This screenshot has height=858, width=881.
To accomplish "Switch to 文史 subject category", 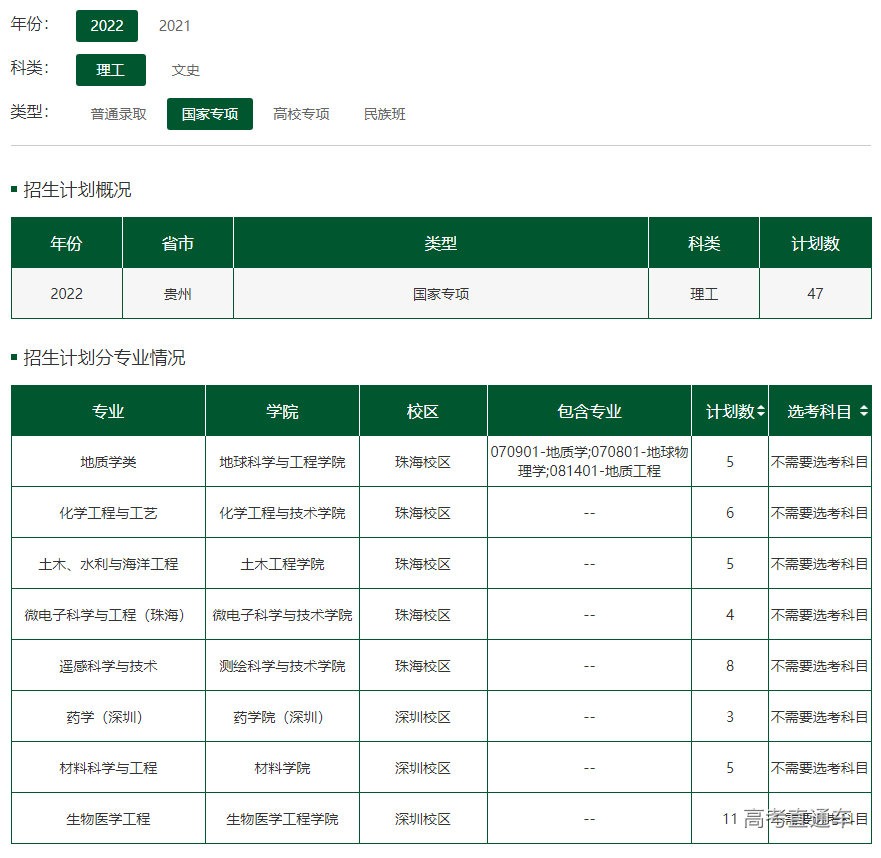I will (x=186, y=70).
